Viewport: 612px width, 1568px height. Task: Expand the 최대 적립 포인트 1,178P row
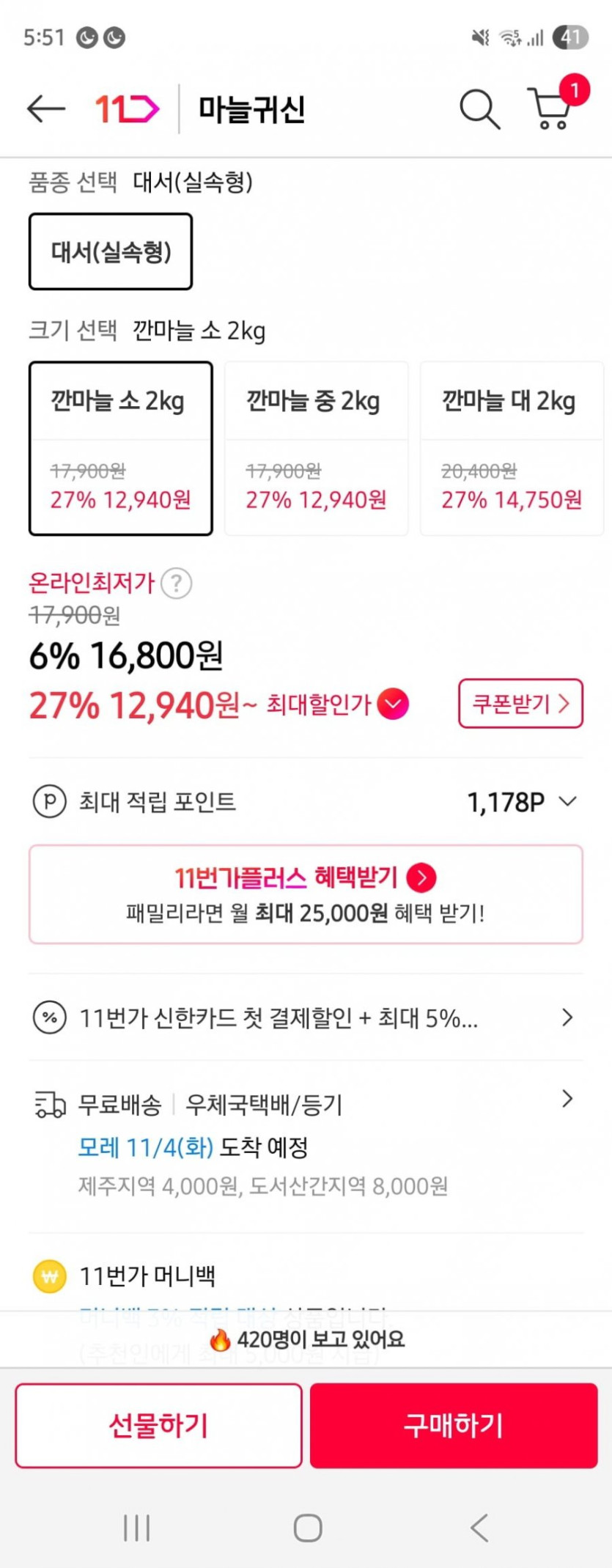click(567, 802)
